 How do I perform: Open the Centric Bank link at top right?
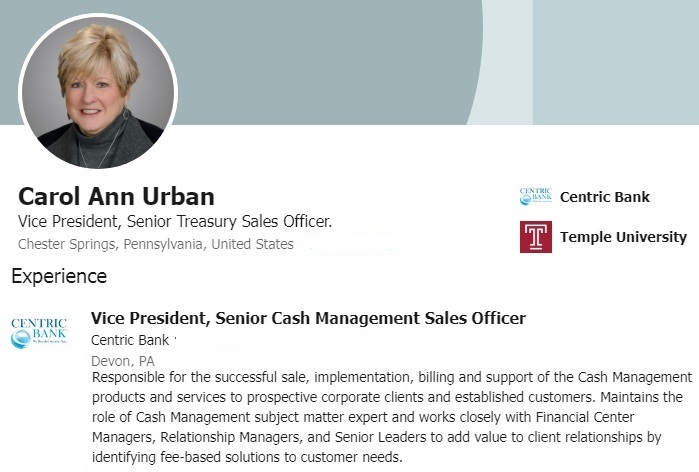(604, 196)
